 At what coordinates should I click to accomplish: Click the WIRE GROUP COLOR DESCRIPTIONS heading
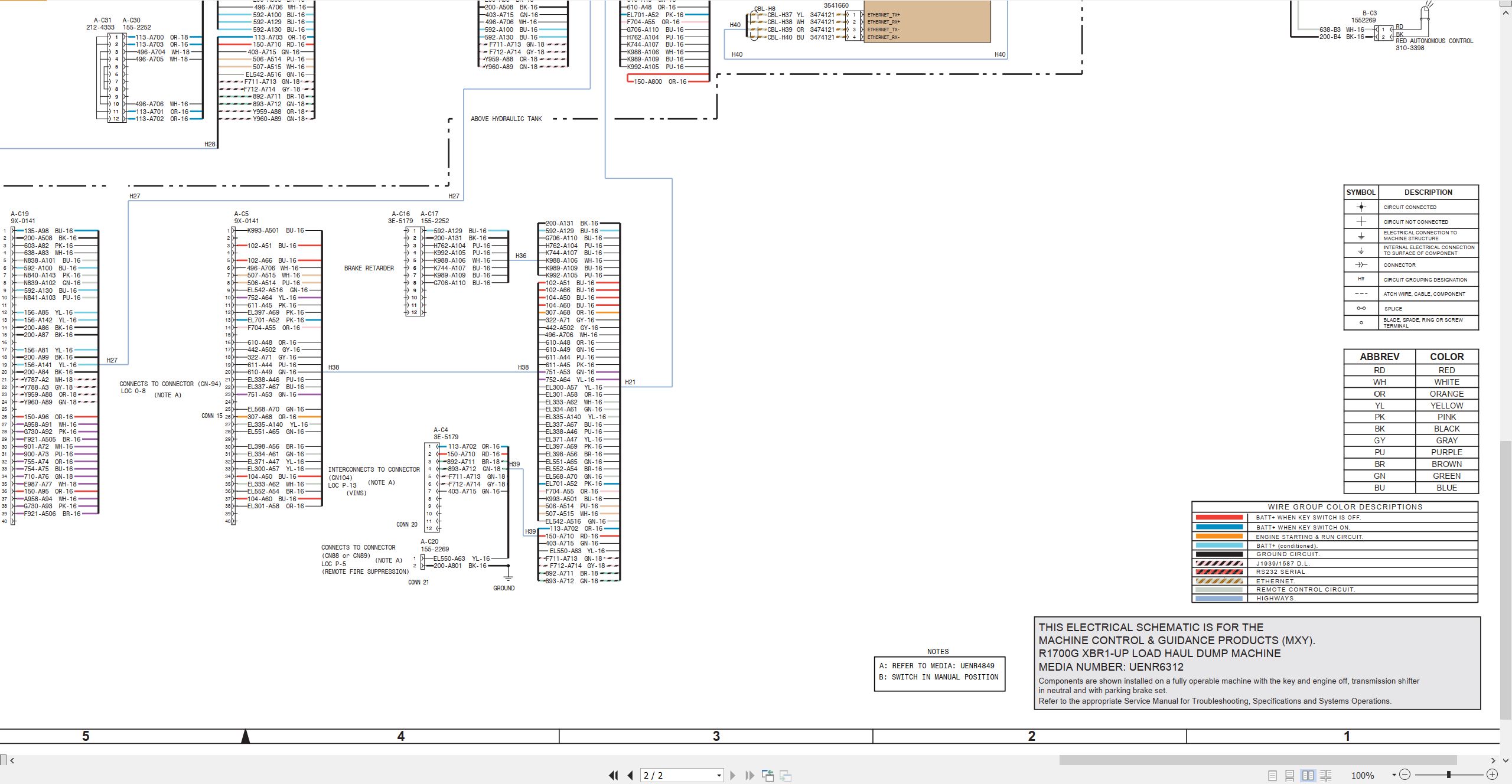pyautogui.click(x=1345, y=507)
